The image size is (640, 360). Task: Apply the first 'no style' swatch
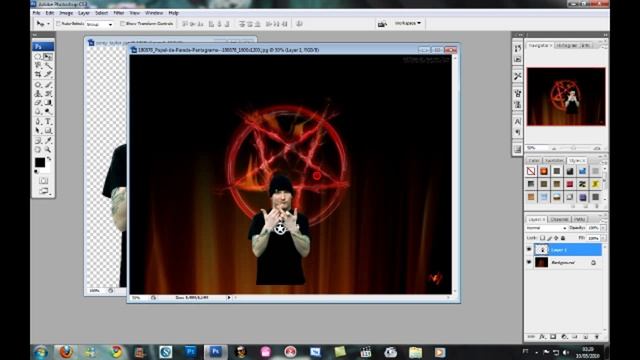point(531,171)
